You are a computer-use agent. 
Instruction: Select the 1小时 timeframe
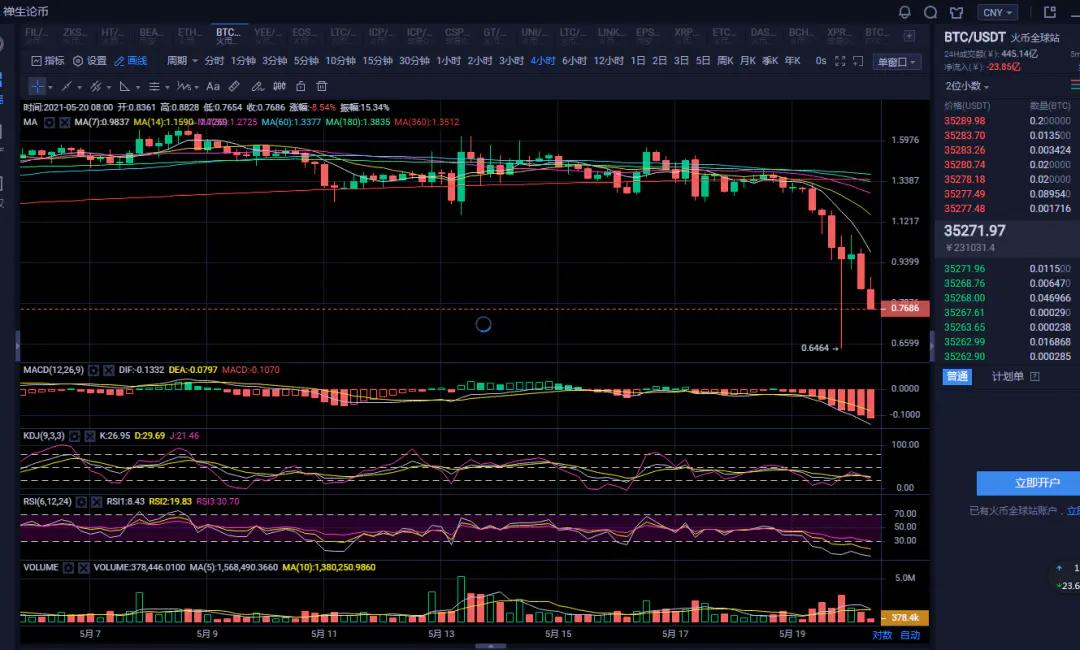tap(448, 61)
